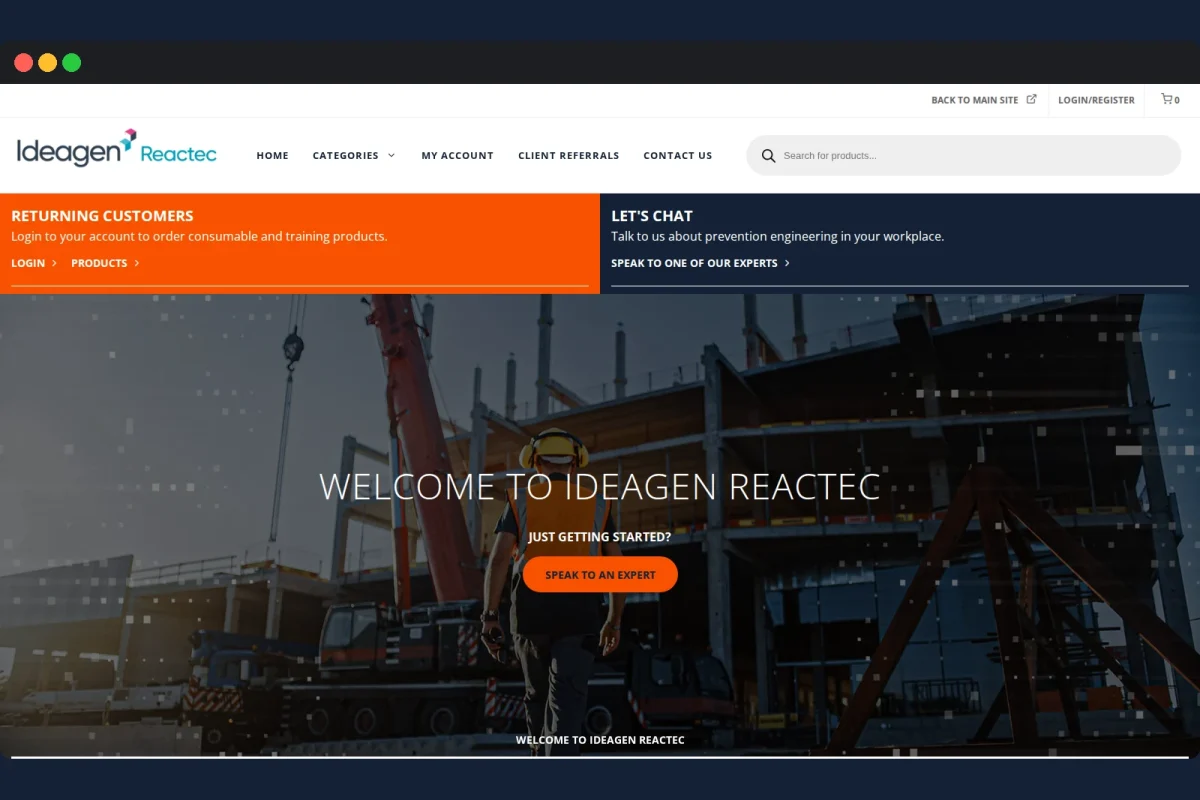Click the Let's Chat heading
1200x800 pixels.
(652, 215)
